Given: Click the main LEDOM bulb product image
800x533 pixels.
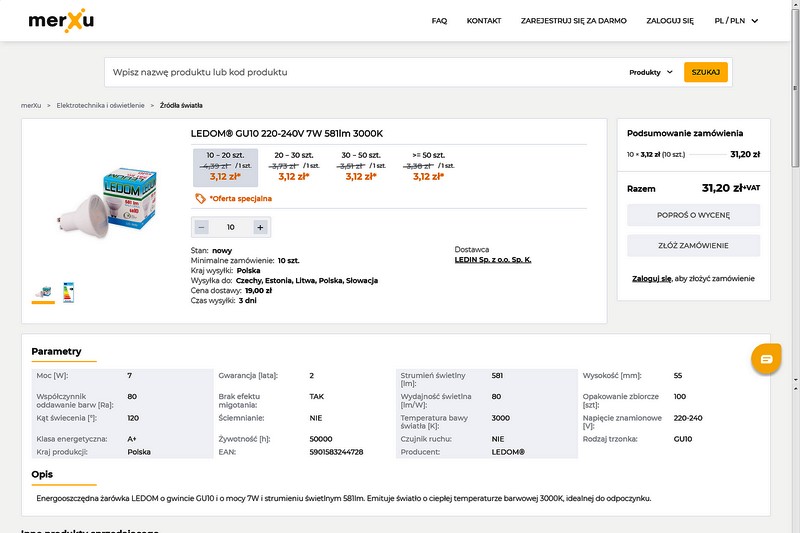Looking at the screenshot, I should (x=106, y=203).
